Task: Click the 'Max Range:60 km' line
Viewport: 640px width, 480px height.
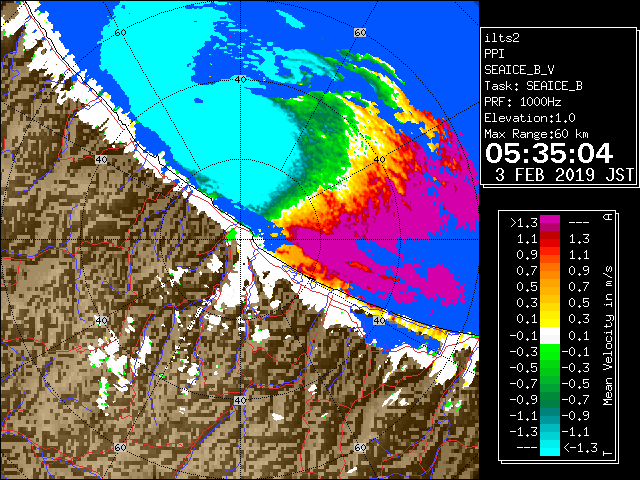Action: tap(536, 134)
